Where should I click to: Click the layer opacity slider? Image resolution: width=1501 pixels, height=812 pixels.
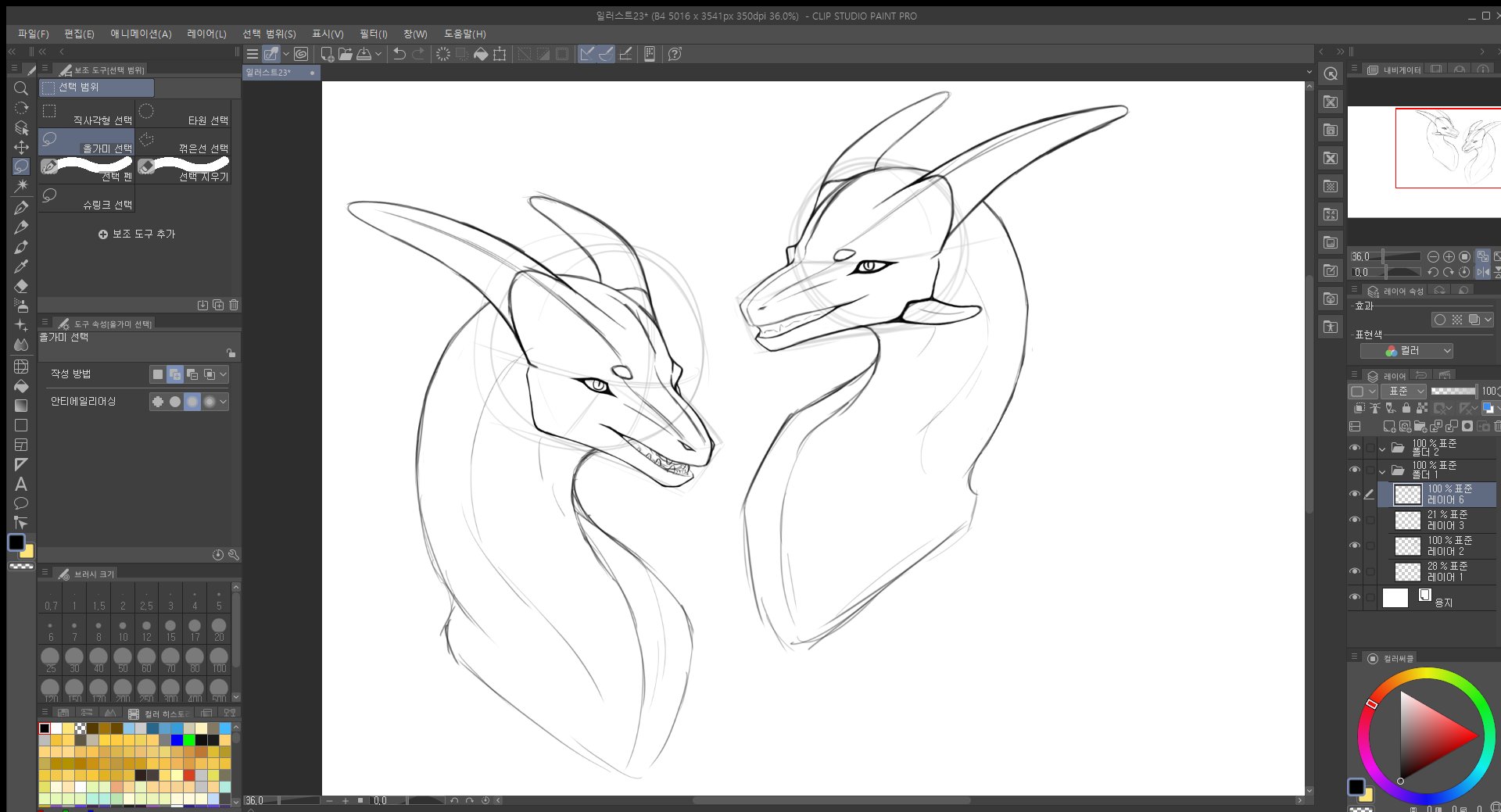(1453, 391)
